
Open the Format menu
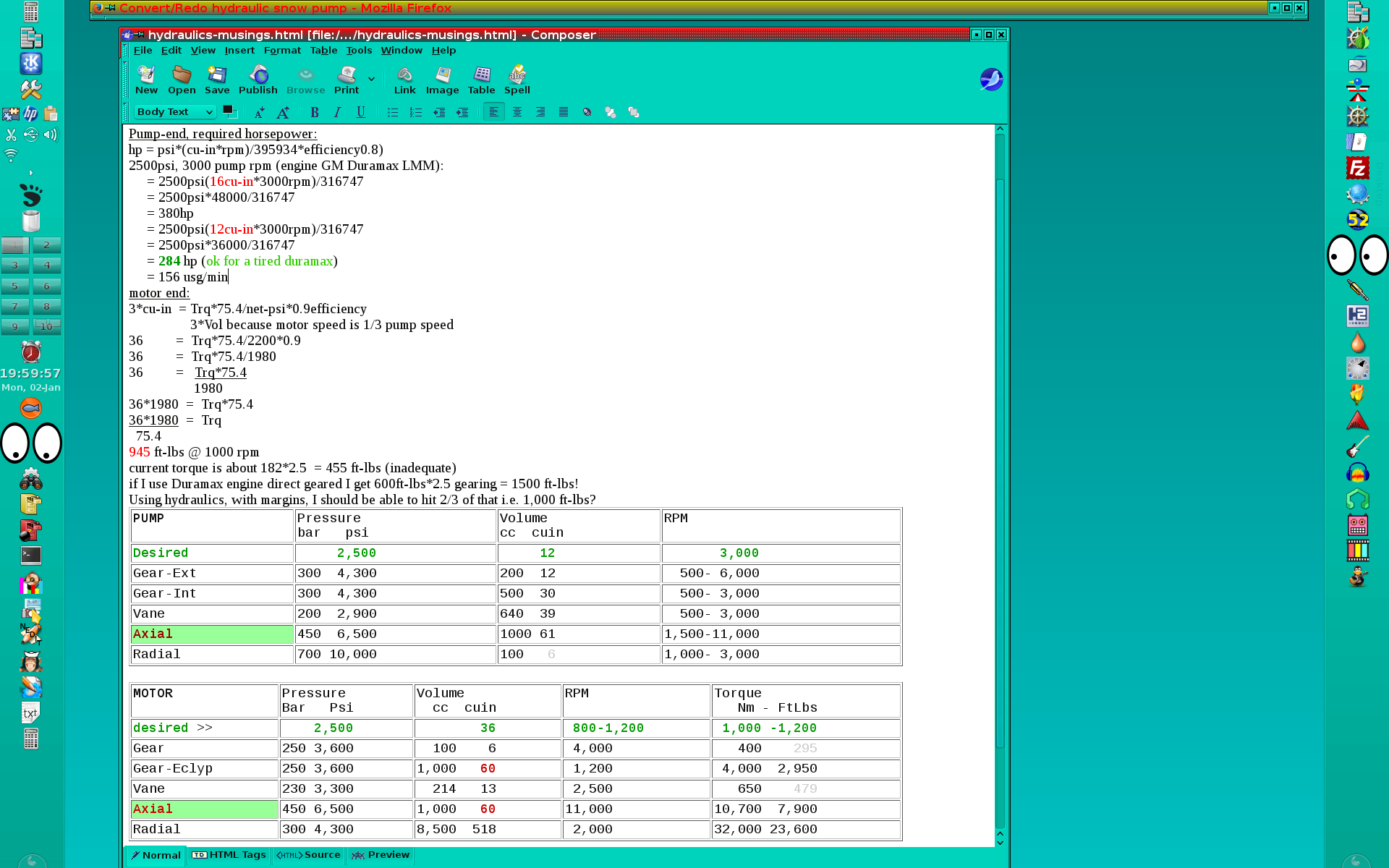pos(281,51)
